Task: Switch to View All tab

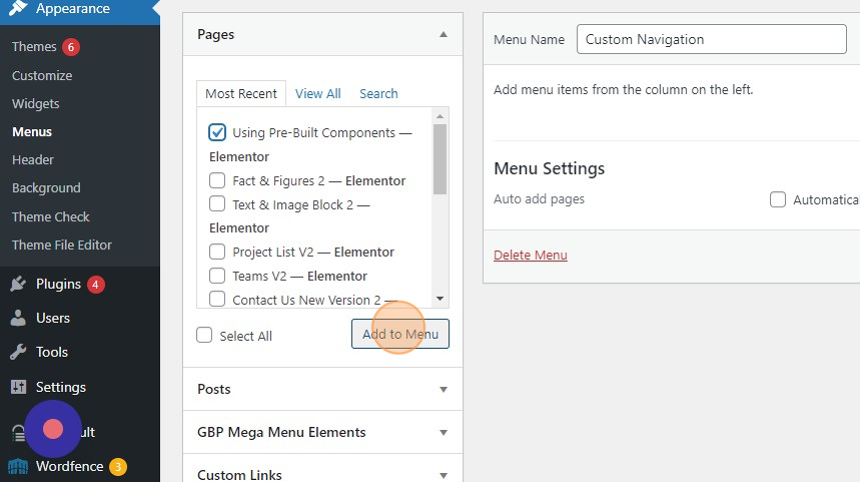Action: [318, 94]
